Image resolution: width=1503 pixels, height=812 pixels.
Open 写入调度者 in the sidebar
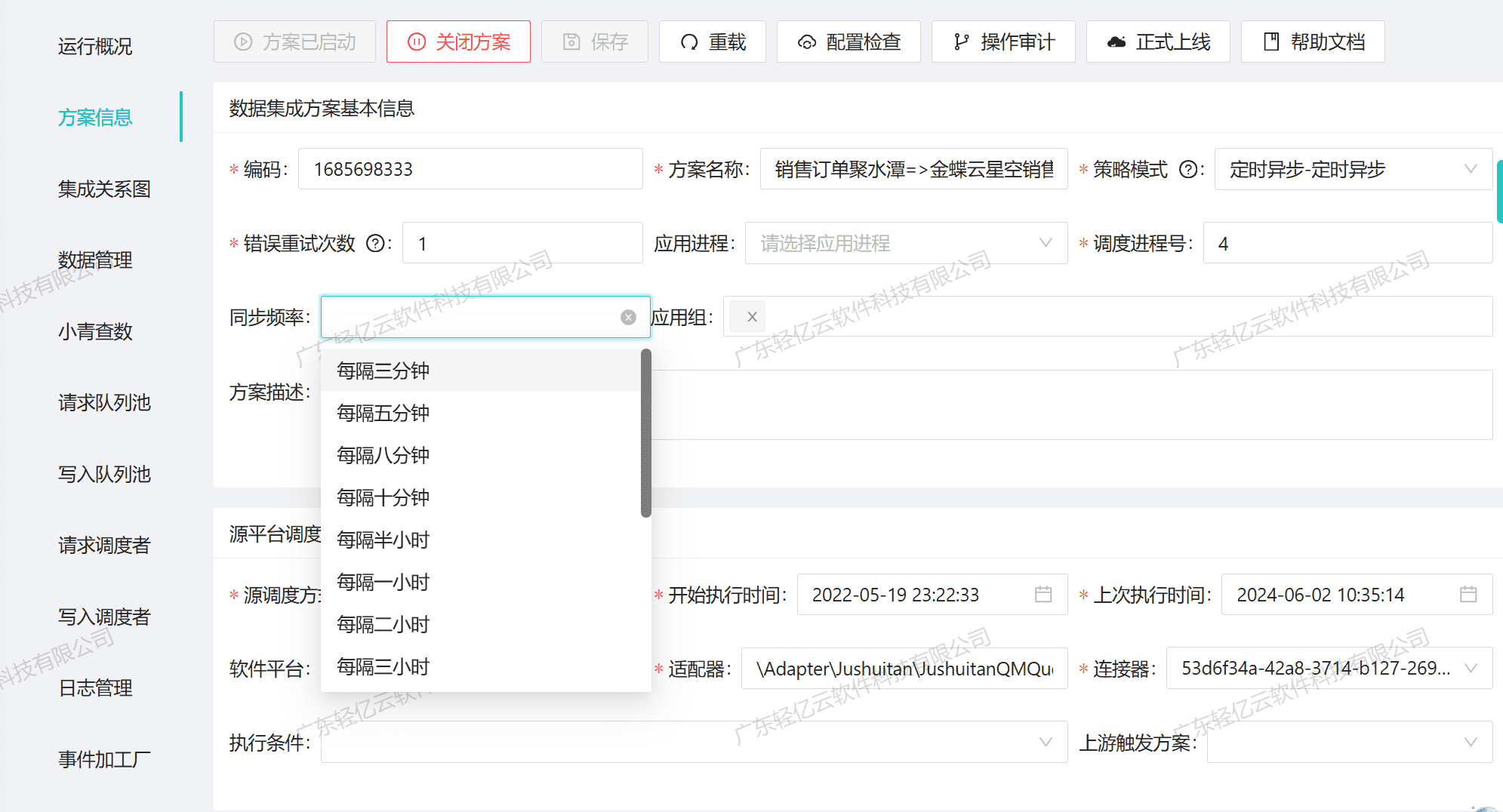pos(104,617)
